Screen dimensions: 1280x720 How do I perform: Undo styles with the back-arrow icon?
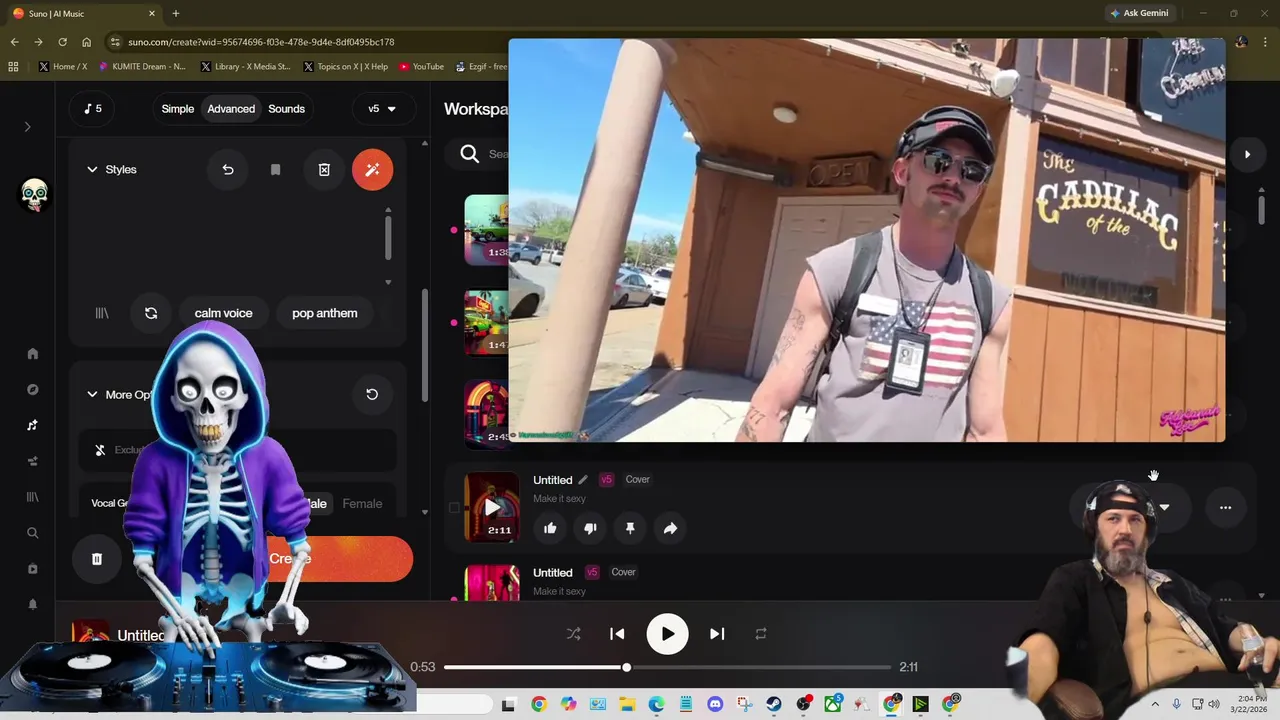(x=228, y=169)
